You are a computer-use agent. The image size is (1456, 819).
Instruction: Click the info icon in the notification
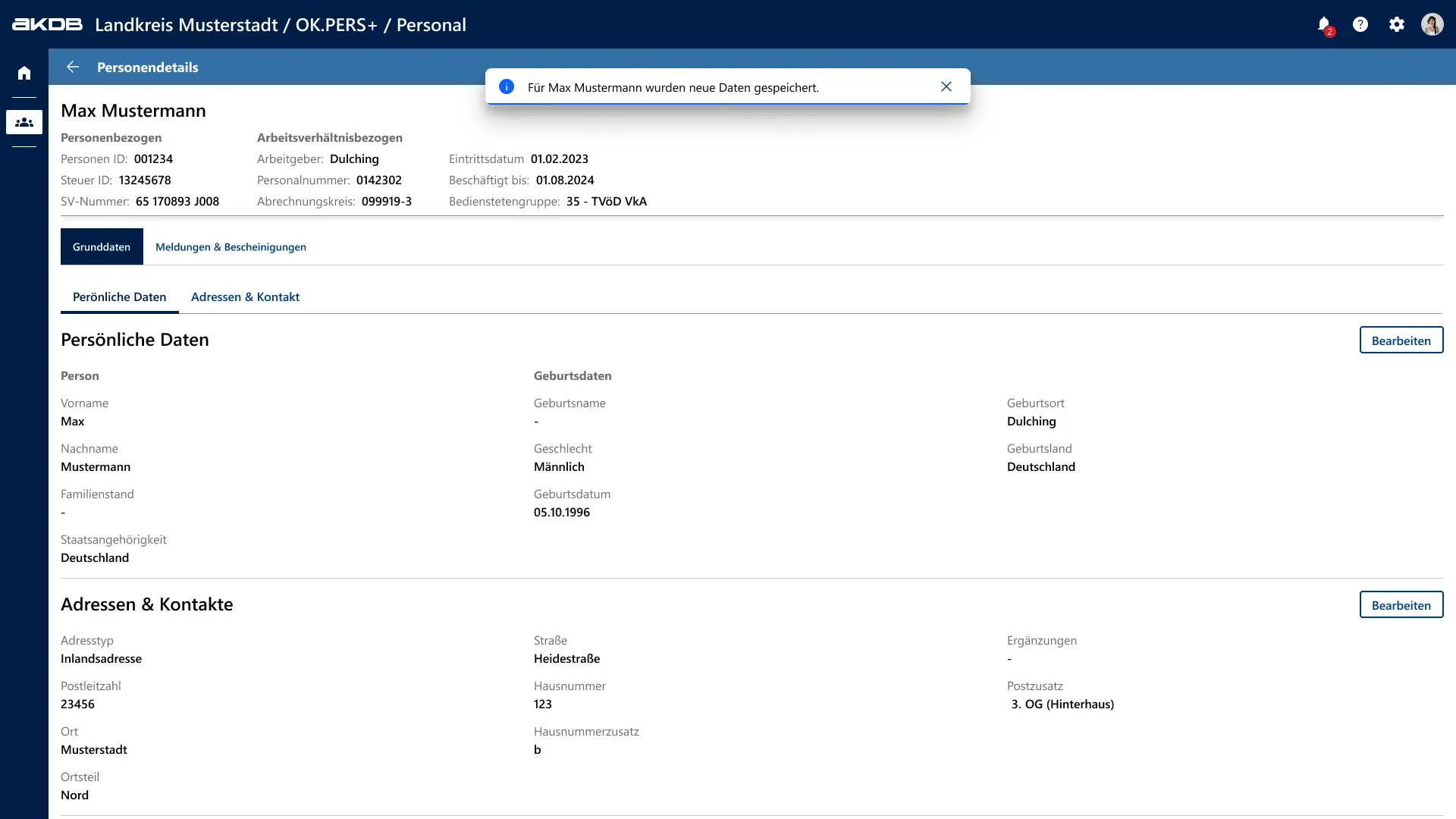507,87
